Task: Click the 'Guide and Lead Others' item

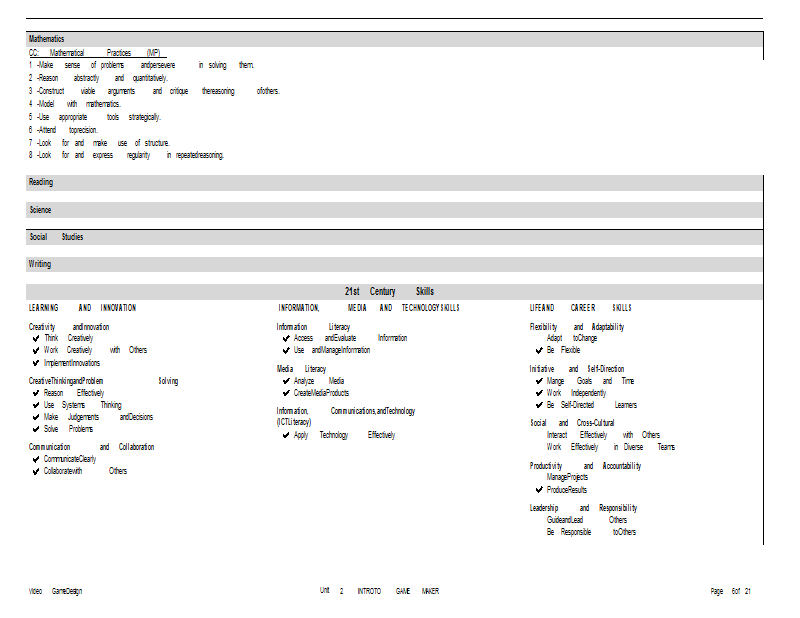Action: pos(587,520)
